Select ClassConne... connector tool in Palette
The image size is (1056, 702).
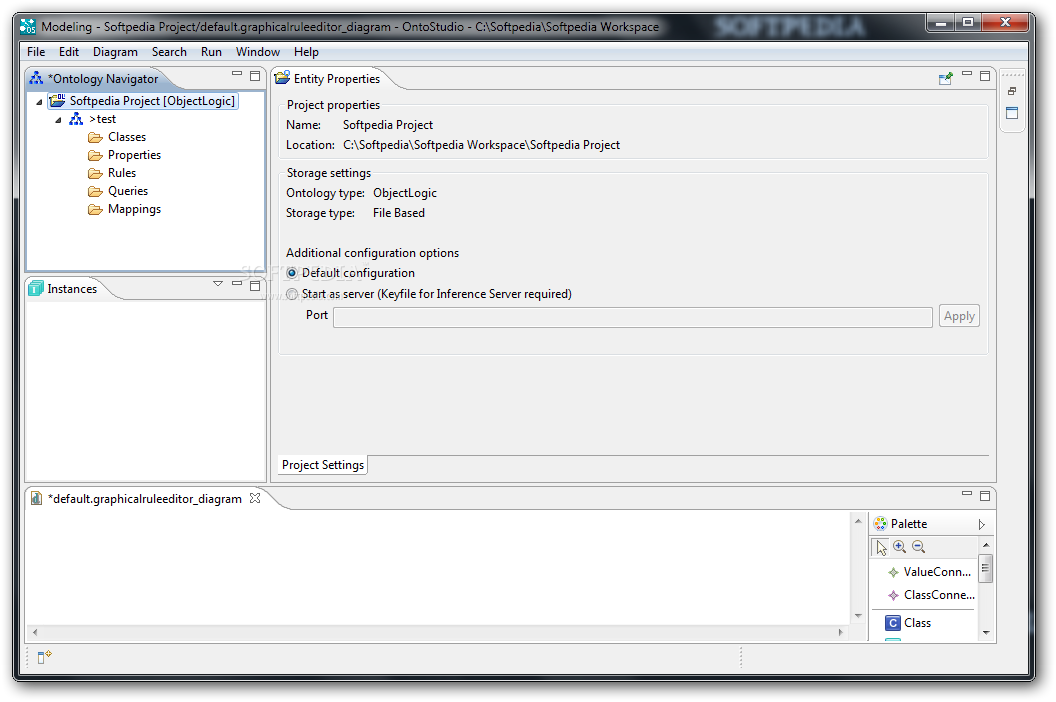click(929, 596)
